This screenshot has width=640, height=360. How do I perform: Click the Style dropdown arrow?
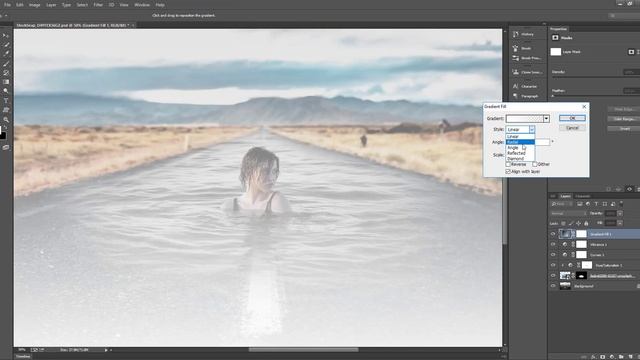(532, 129)
